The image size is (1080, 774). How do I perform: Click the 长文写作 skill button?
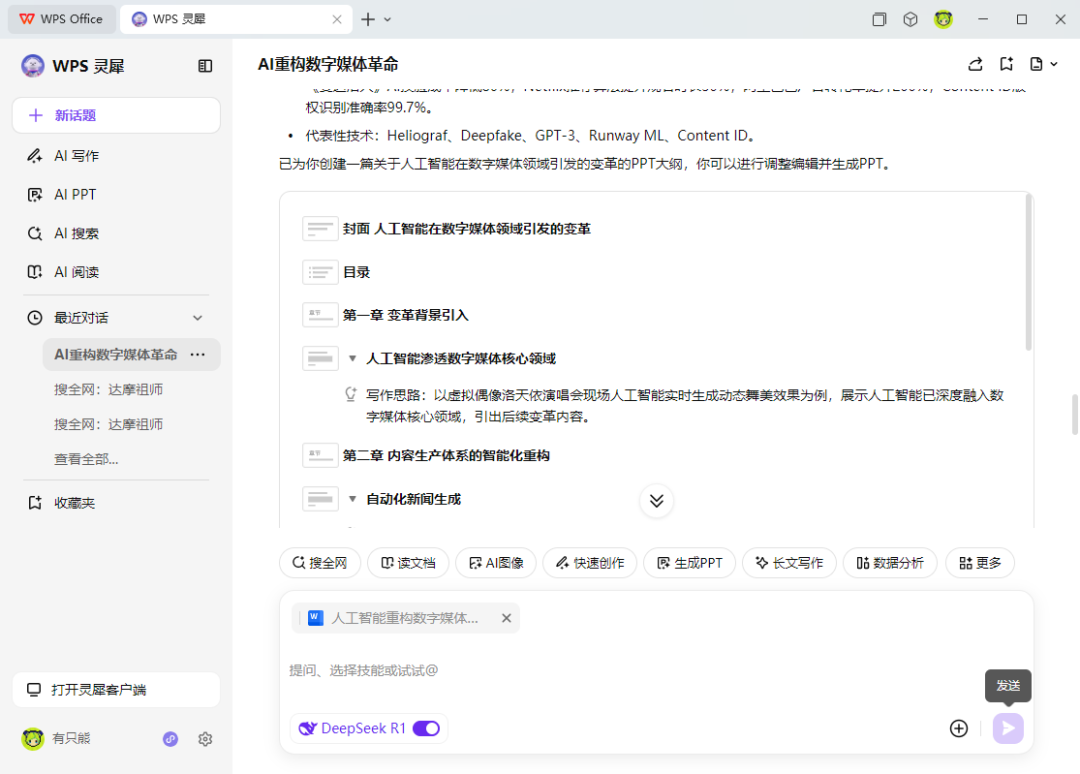tap(789, 563)
